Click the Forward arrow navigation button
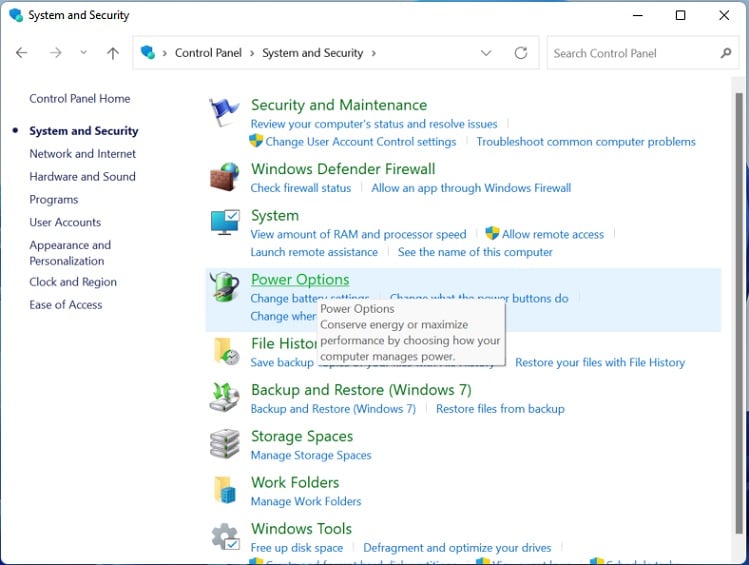 [55, 53]
